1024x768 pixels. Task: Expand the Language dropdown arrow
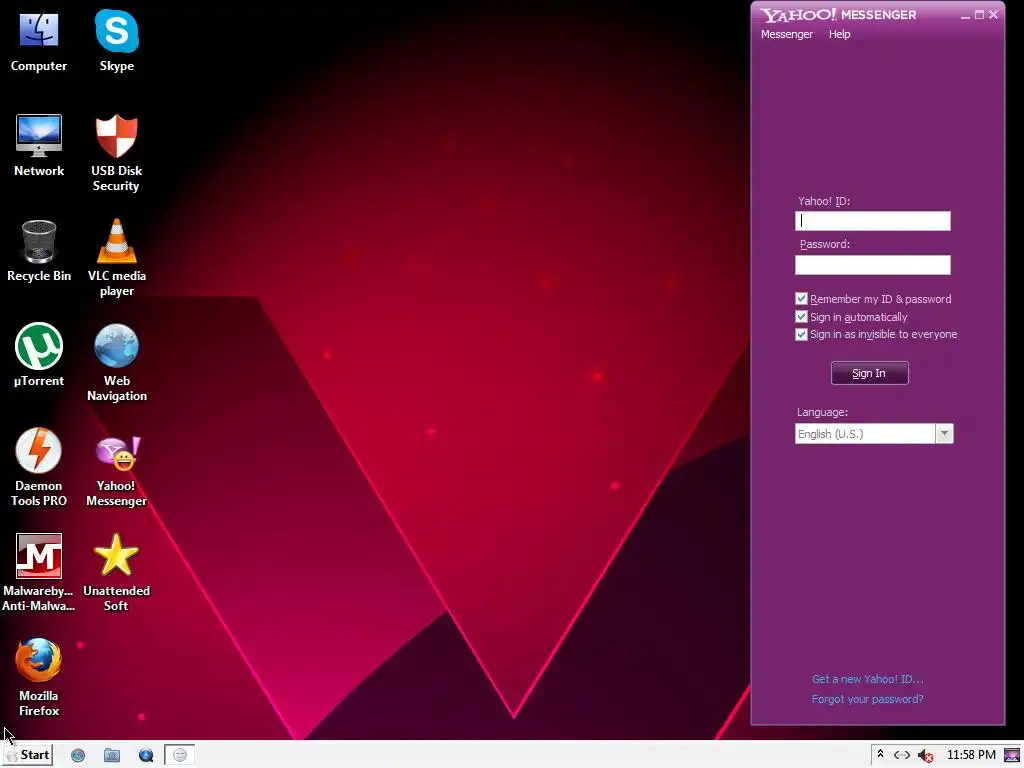(x=944, y=434)
